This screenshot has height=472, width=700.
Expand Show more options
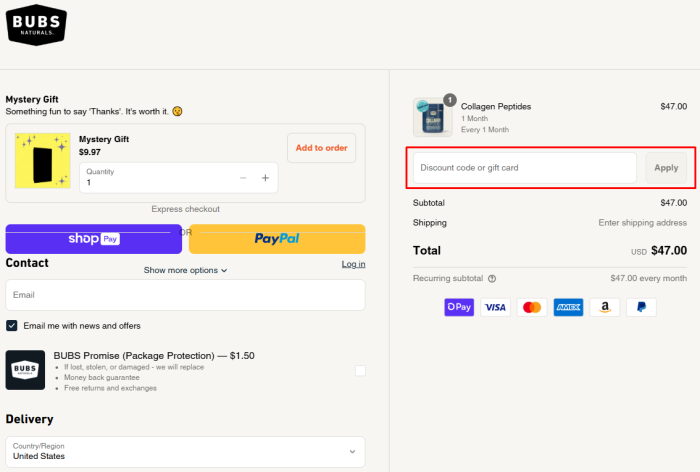tap(185, 270)
